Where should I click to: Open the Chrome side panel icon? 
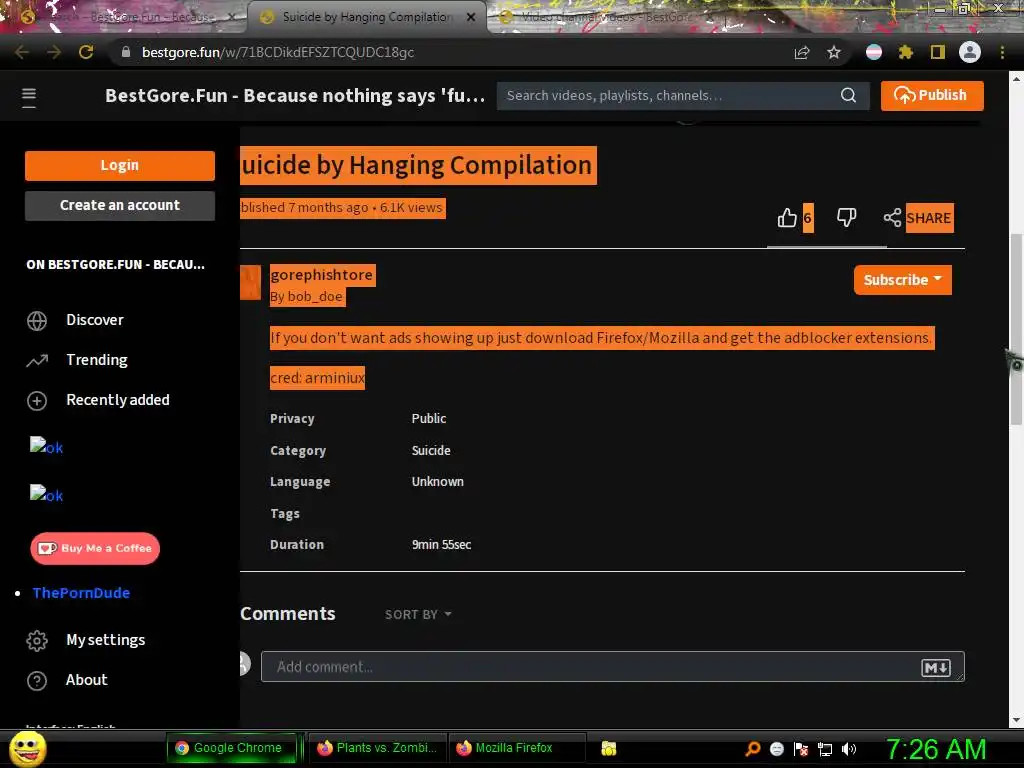pyautogui.click(x=938, y=52)
